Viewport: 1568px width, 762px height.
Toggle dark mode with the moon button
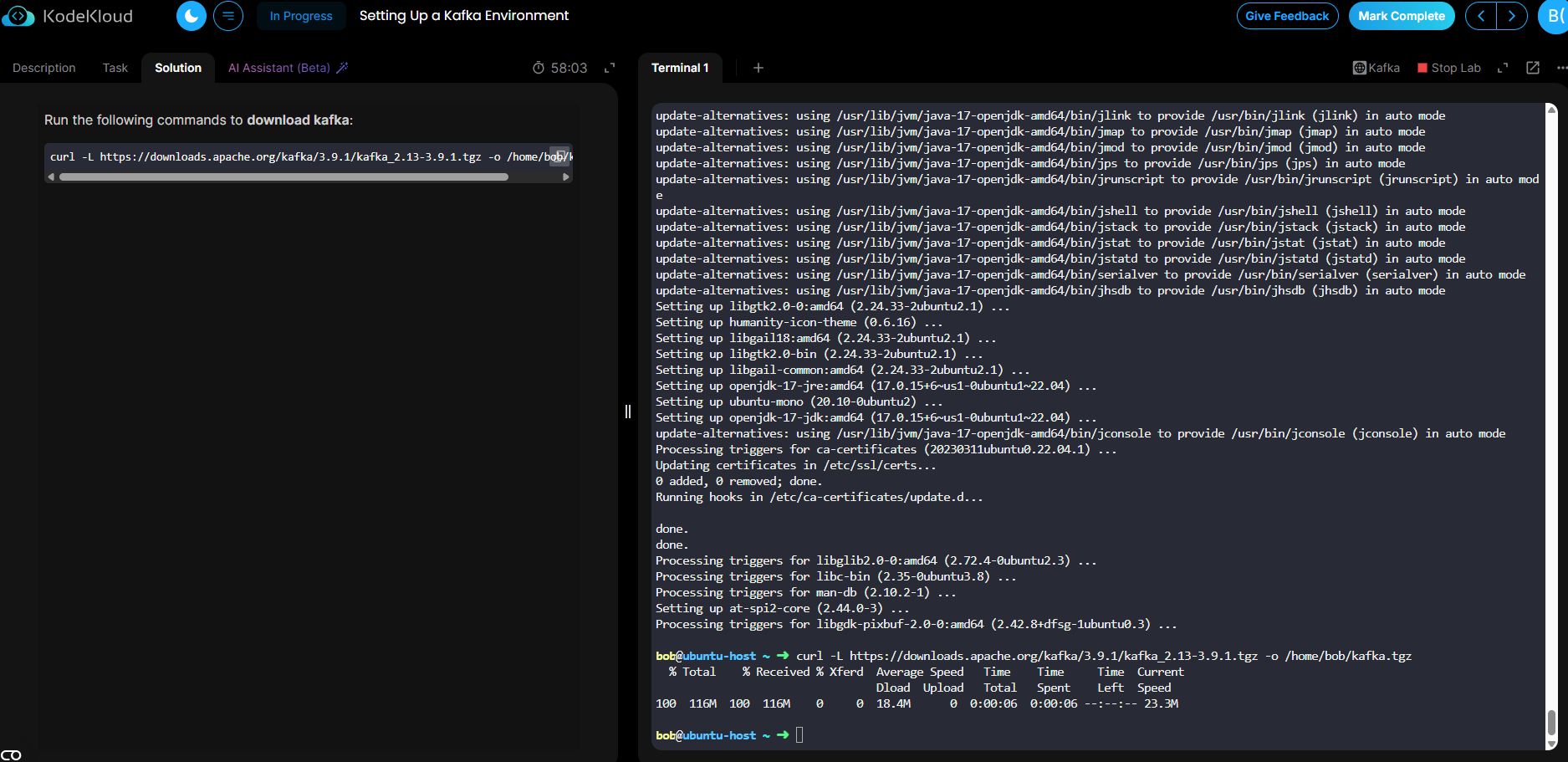click(192, 16)
